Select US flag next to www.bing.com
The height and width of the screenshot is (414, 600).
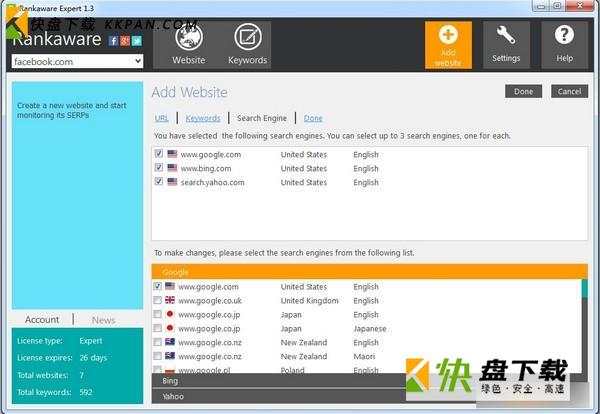(172, 168)
